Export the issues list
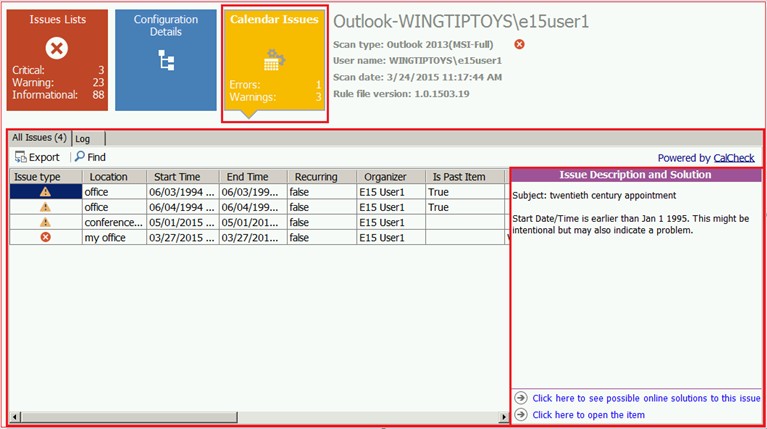The width and height of the screenshot is (767, 429). click(x=37, y=157)
